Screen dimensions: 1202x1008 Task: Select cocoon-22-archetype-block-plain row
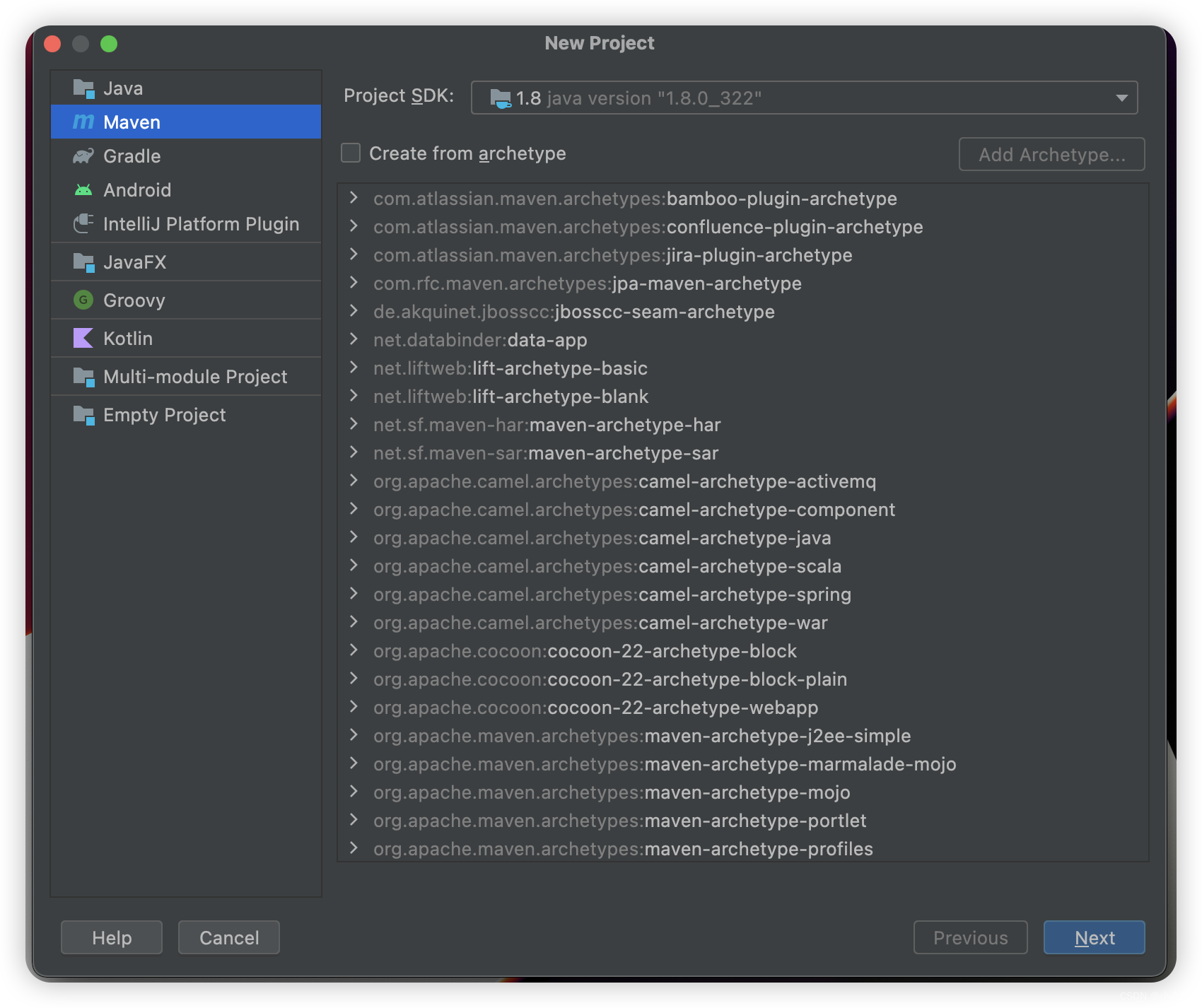click(742, 679)
